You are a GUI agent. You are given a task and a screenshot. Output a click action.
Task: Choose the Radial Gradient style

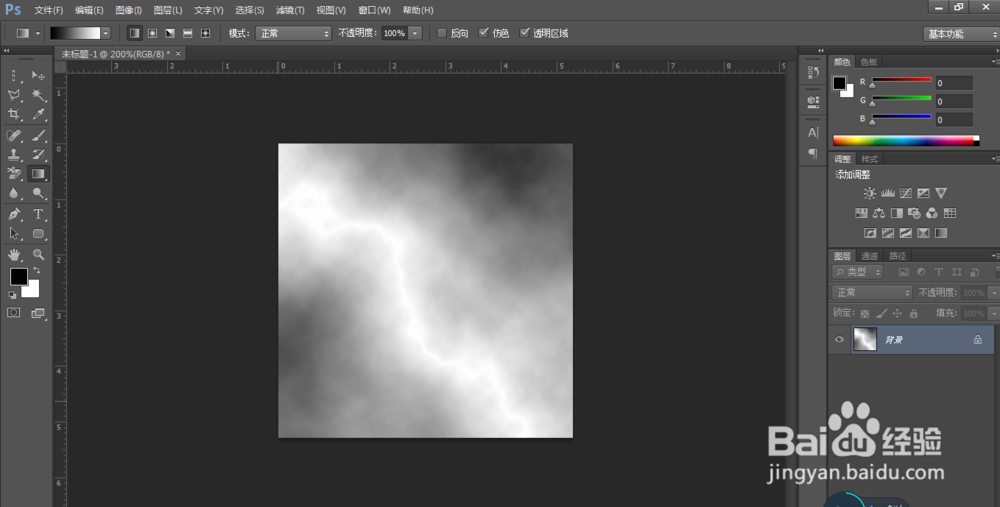(x=152, y=33)
